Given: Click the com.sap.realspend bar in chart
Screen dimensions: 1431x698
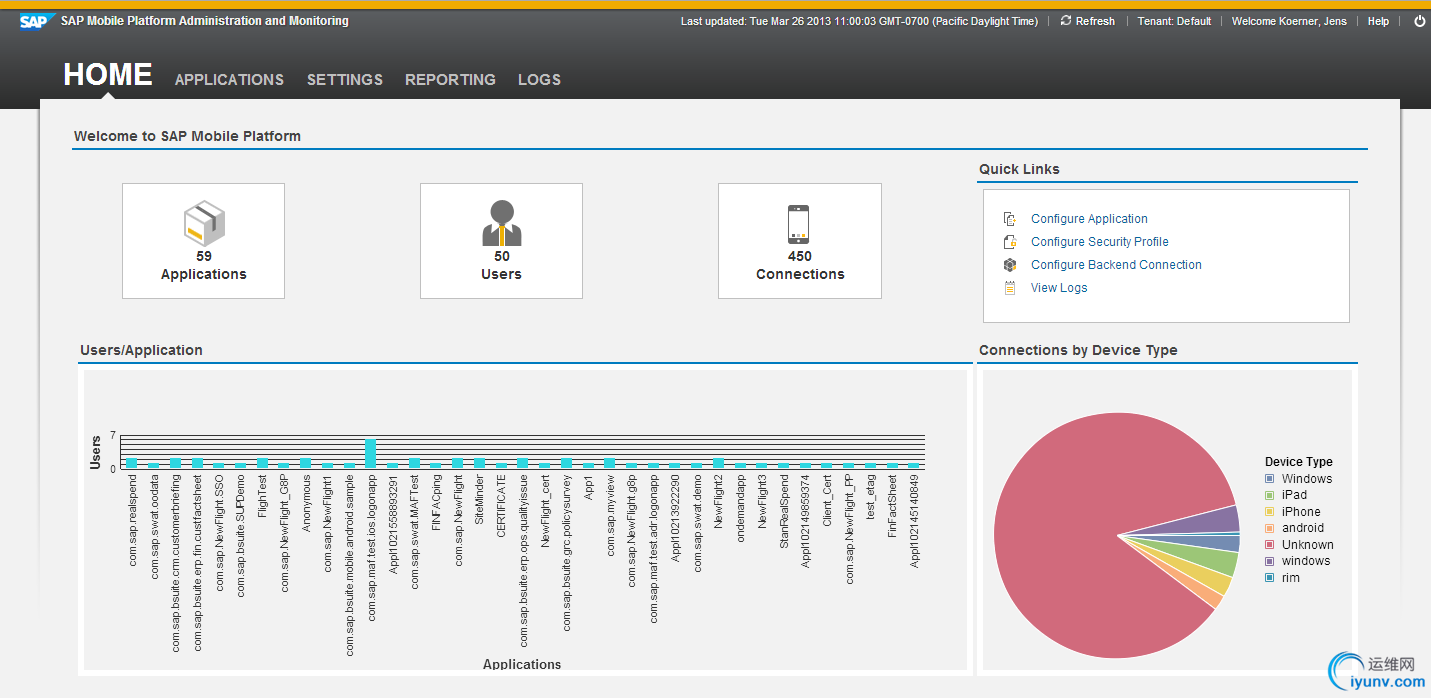Looking at the screenshot, I should (131, 463).
